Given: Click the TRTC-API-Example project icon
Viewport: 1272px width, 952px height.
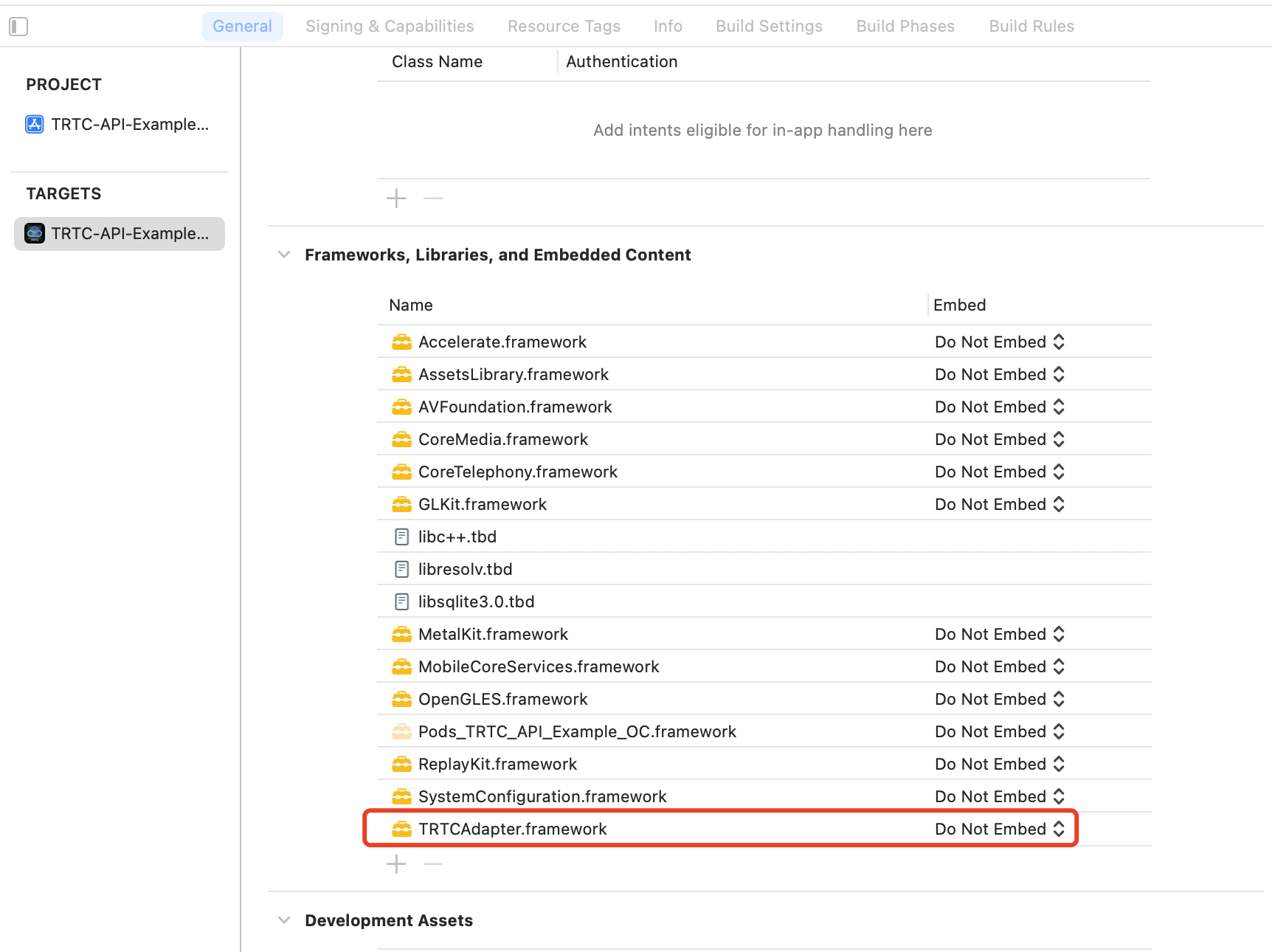Looking at the screenshot, I should click(35, 124).
